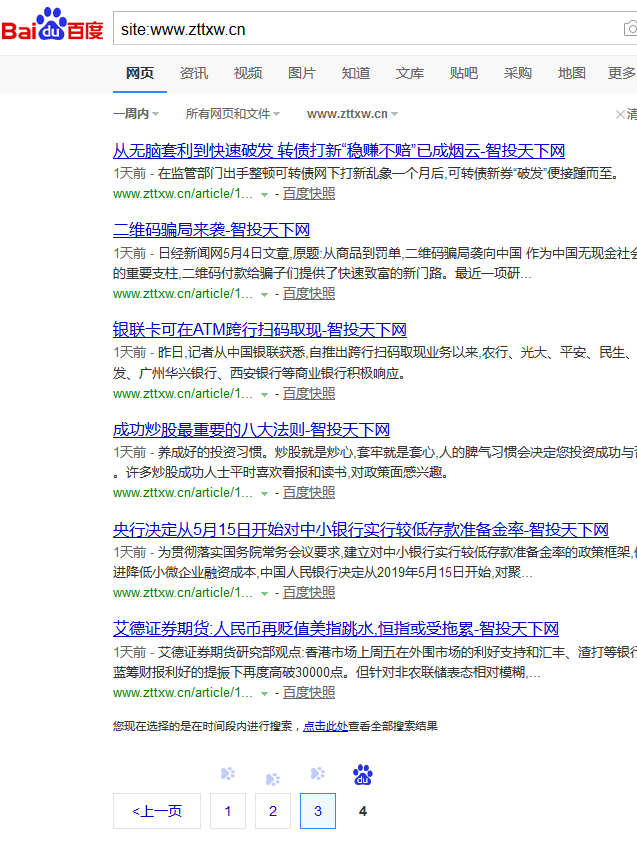637x853 pixels.
Task: Click paw icon above page 2
Action: pos(273,779)
